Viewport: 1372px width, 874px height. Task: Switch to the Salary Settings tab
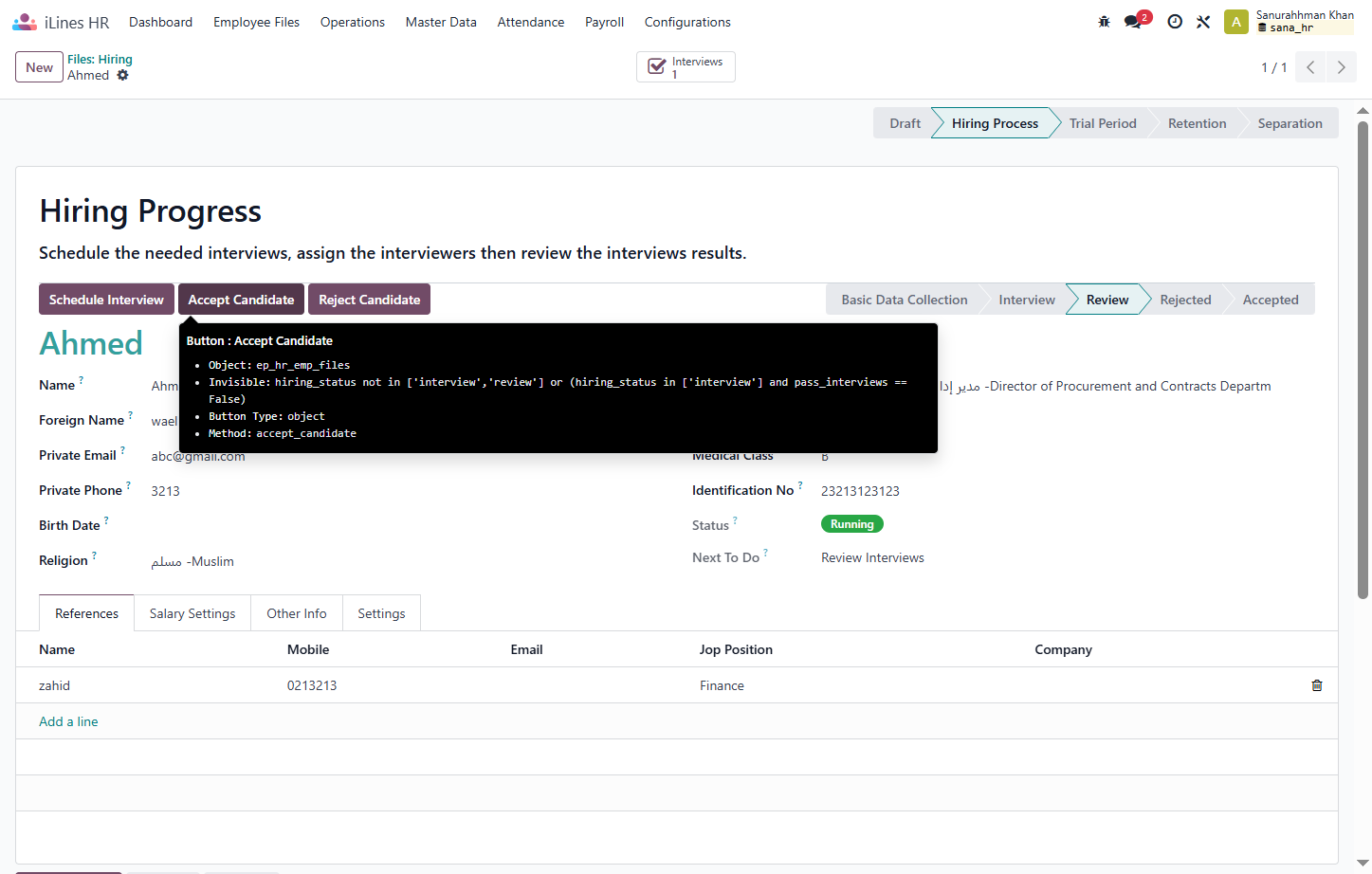click(192, 613)
